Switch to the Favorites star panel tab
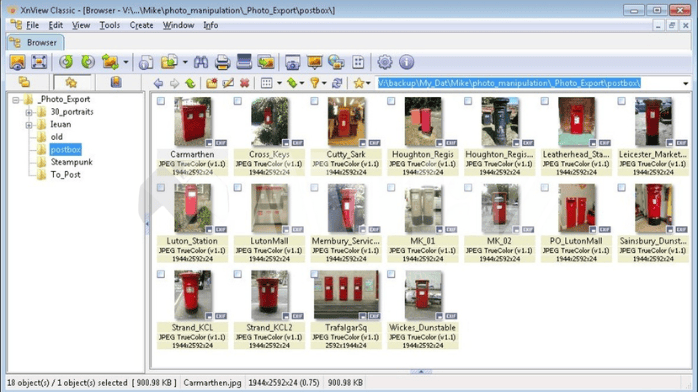698x392 pixels. 71,82
